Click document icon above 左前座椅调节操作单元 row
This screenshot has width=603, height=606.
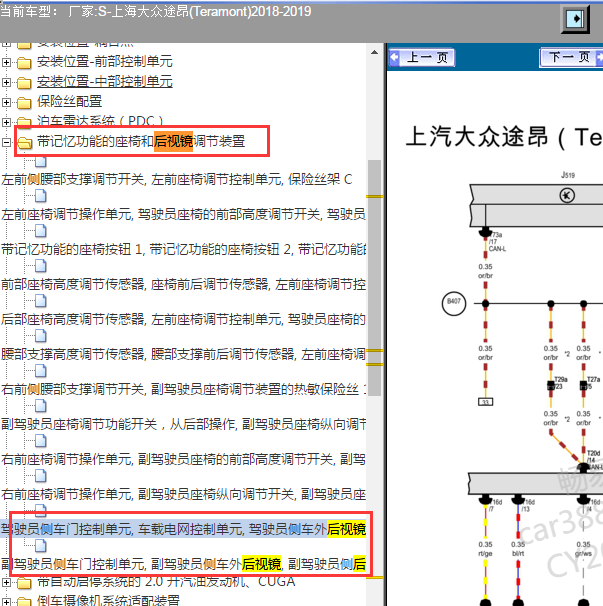(41, 196)
